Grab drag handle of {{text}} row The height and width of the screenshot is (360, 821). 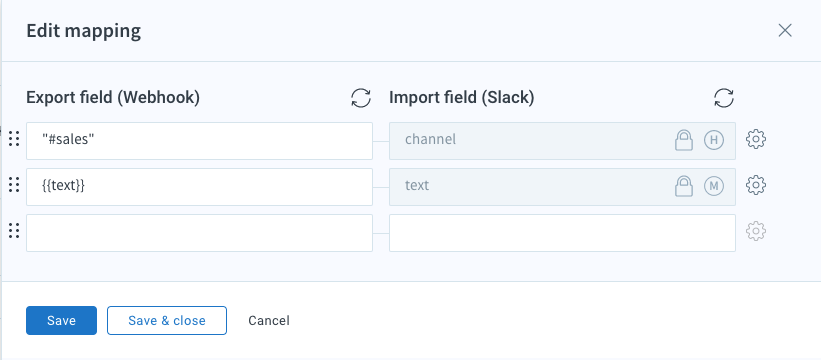pyautogui.click(x=15, y=184)
